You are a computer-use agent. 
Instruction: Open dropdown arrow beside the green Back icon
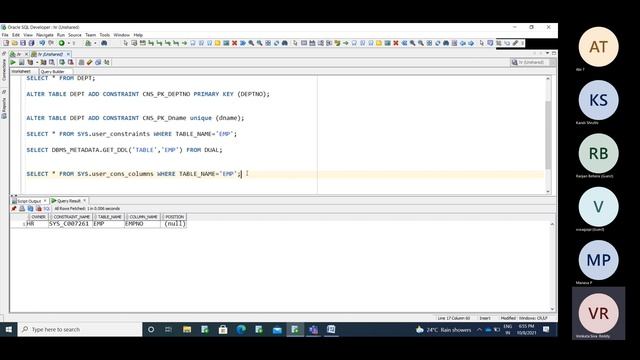[69, 43]
